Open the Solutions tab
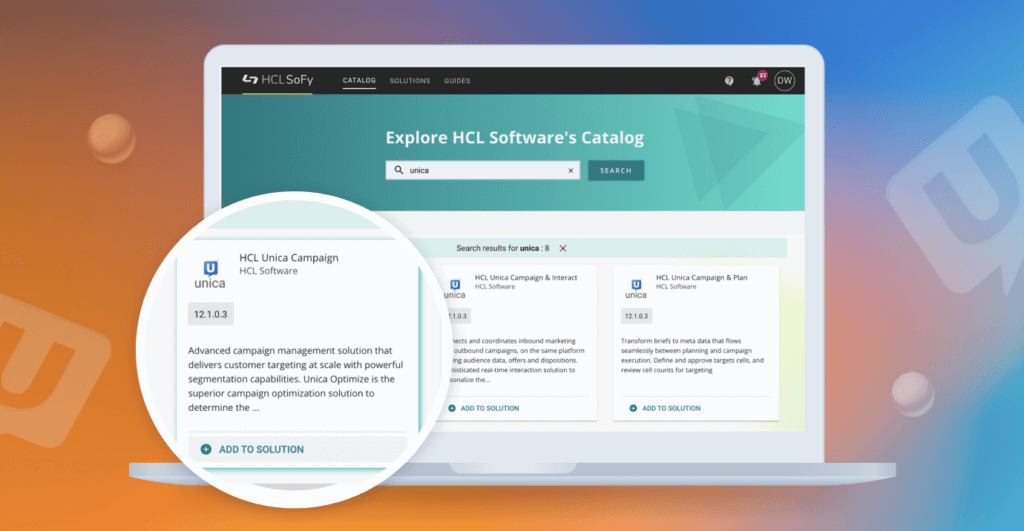This screenshot has width=1024, height=531. point(409,81)
